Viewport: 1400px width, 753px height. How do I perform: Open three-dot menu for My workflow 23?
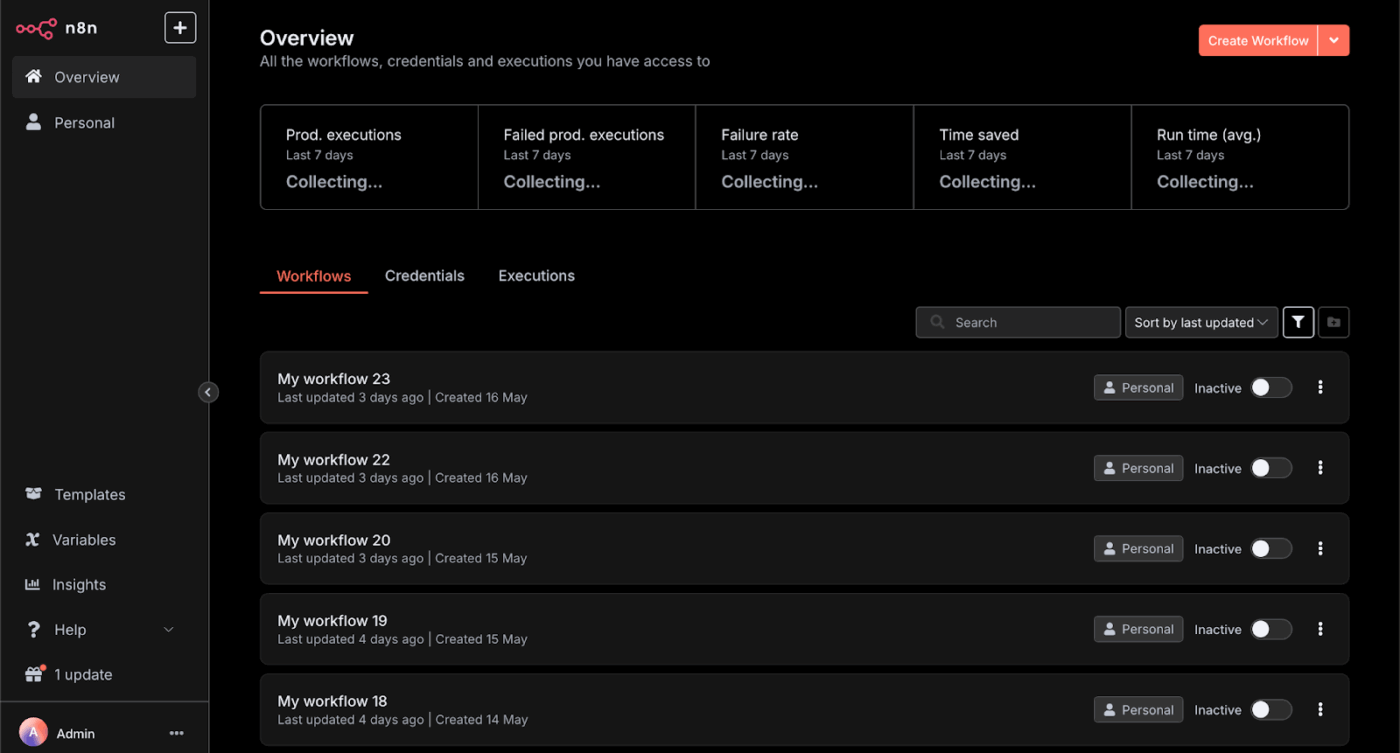[x=1320, y=388]
